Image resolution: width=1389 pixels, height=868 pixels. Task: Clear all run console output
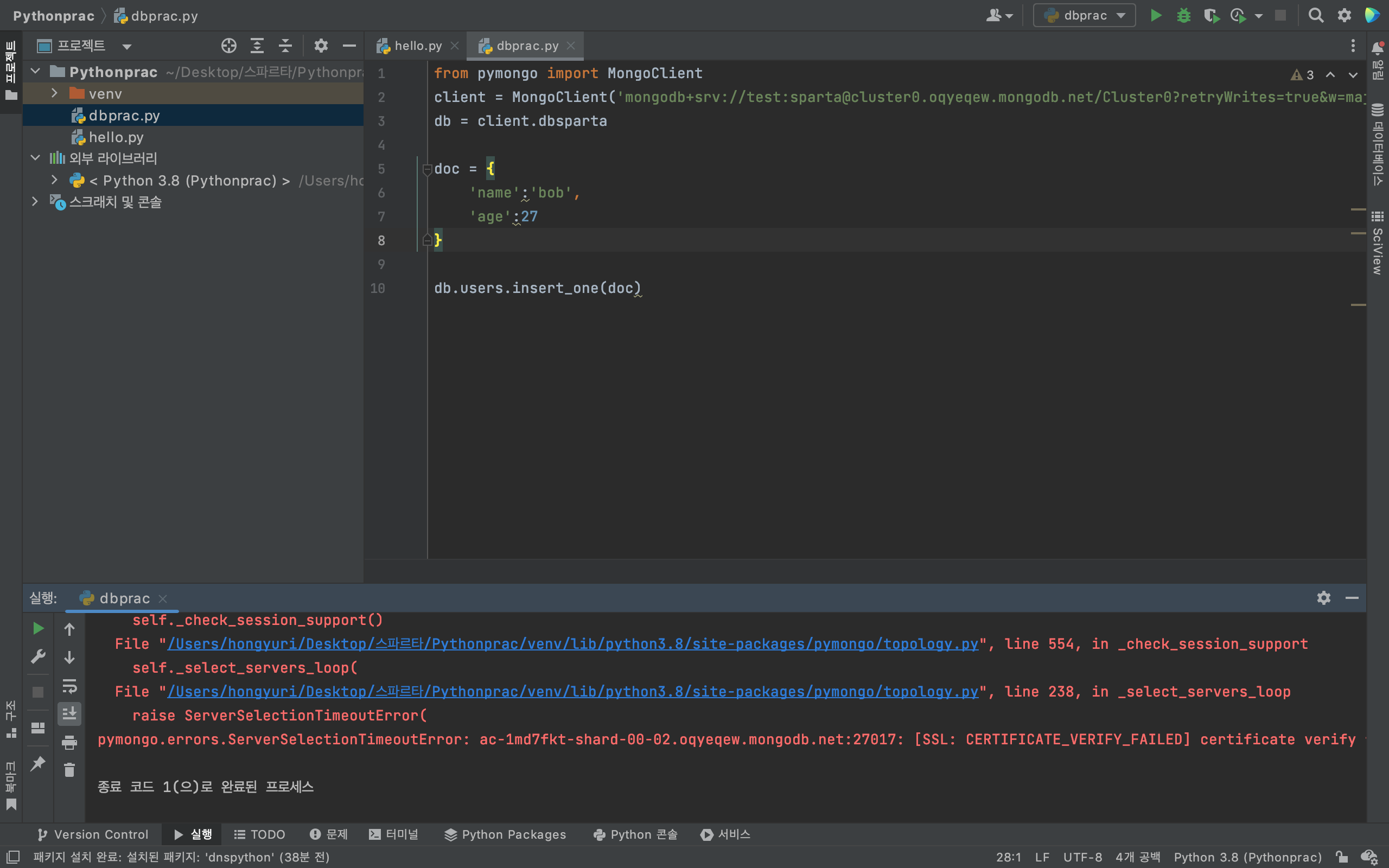pyautogui.click(x=69, y=770)
